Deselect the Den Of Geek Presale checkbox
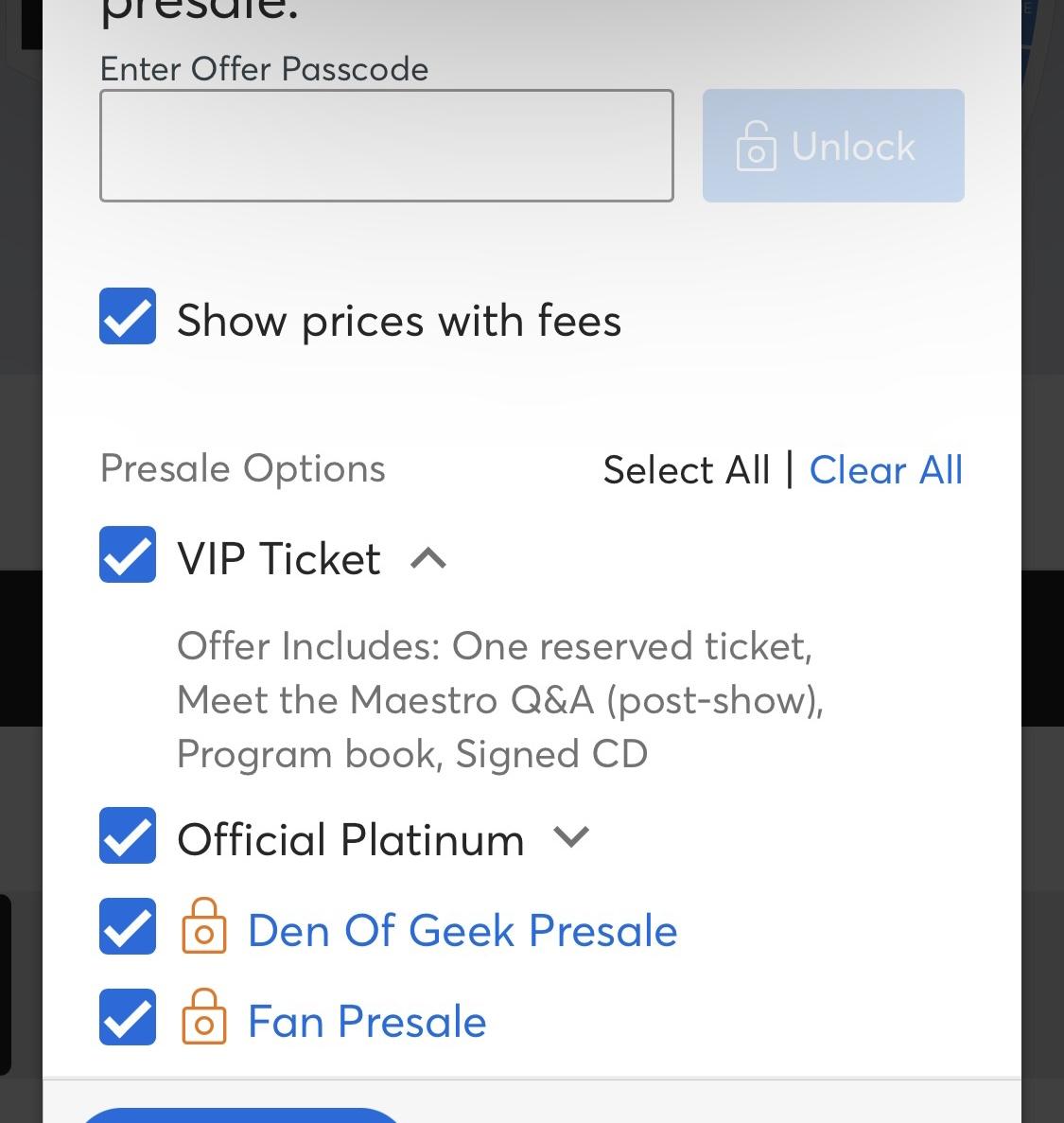This screenshot has height=1123, width=1064. [128, 926]
